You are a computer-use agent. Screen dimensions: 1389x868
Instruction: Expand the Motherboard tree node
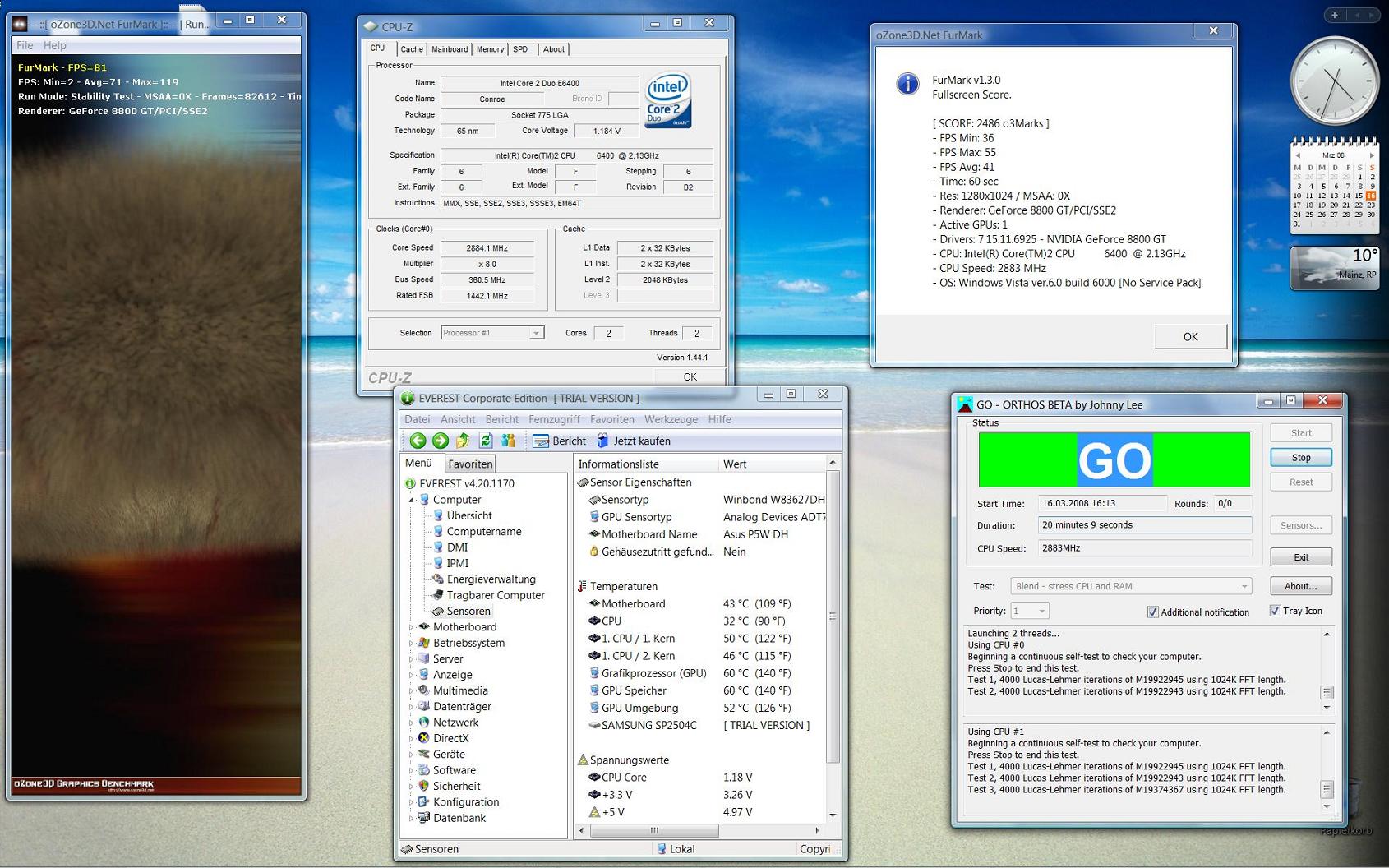coord(411,627)
